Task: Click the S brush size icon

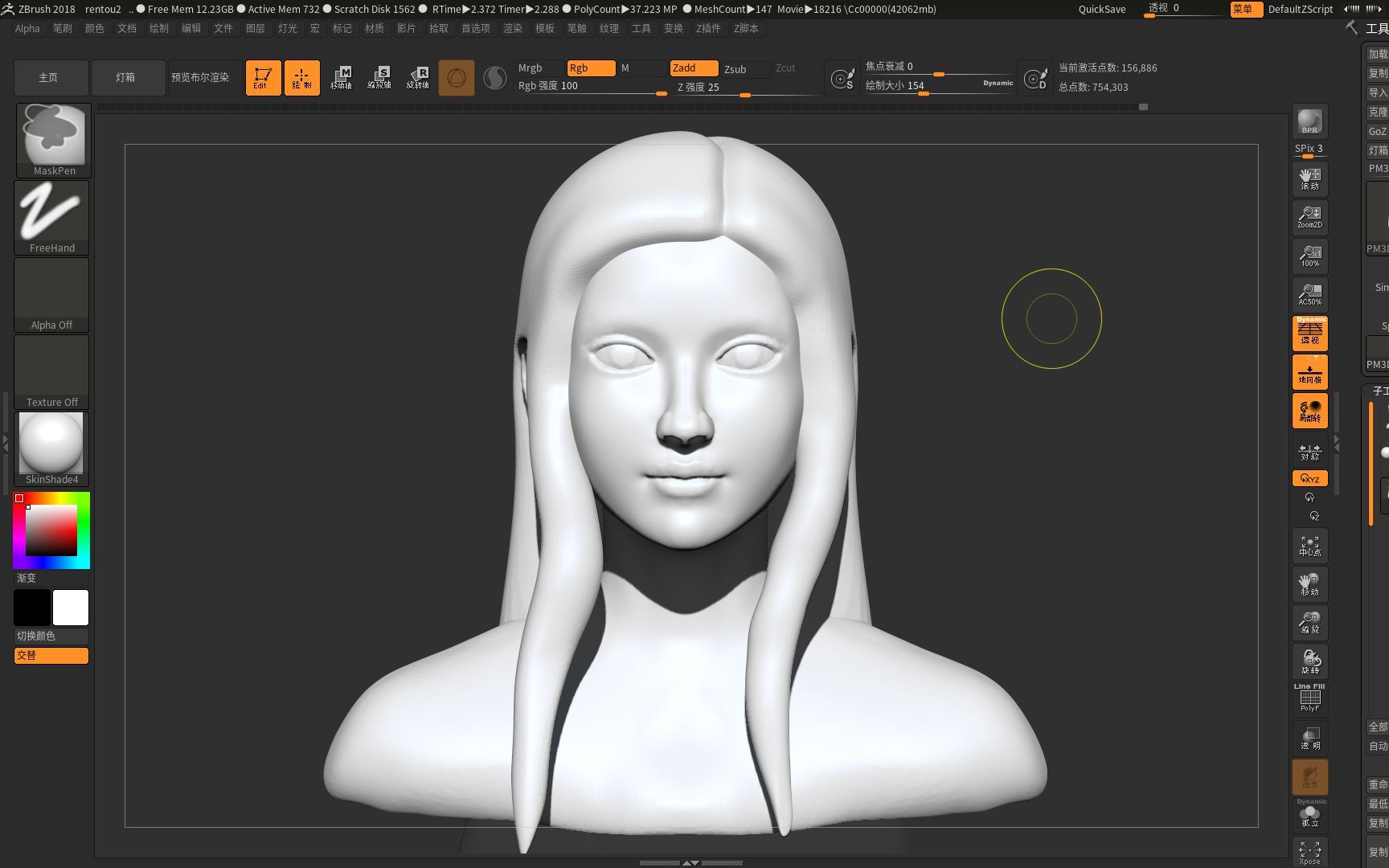Action: pyautogui.click(x=842, y=78)
